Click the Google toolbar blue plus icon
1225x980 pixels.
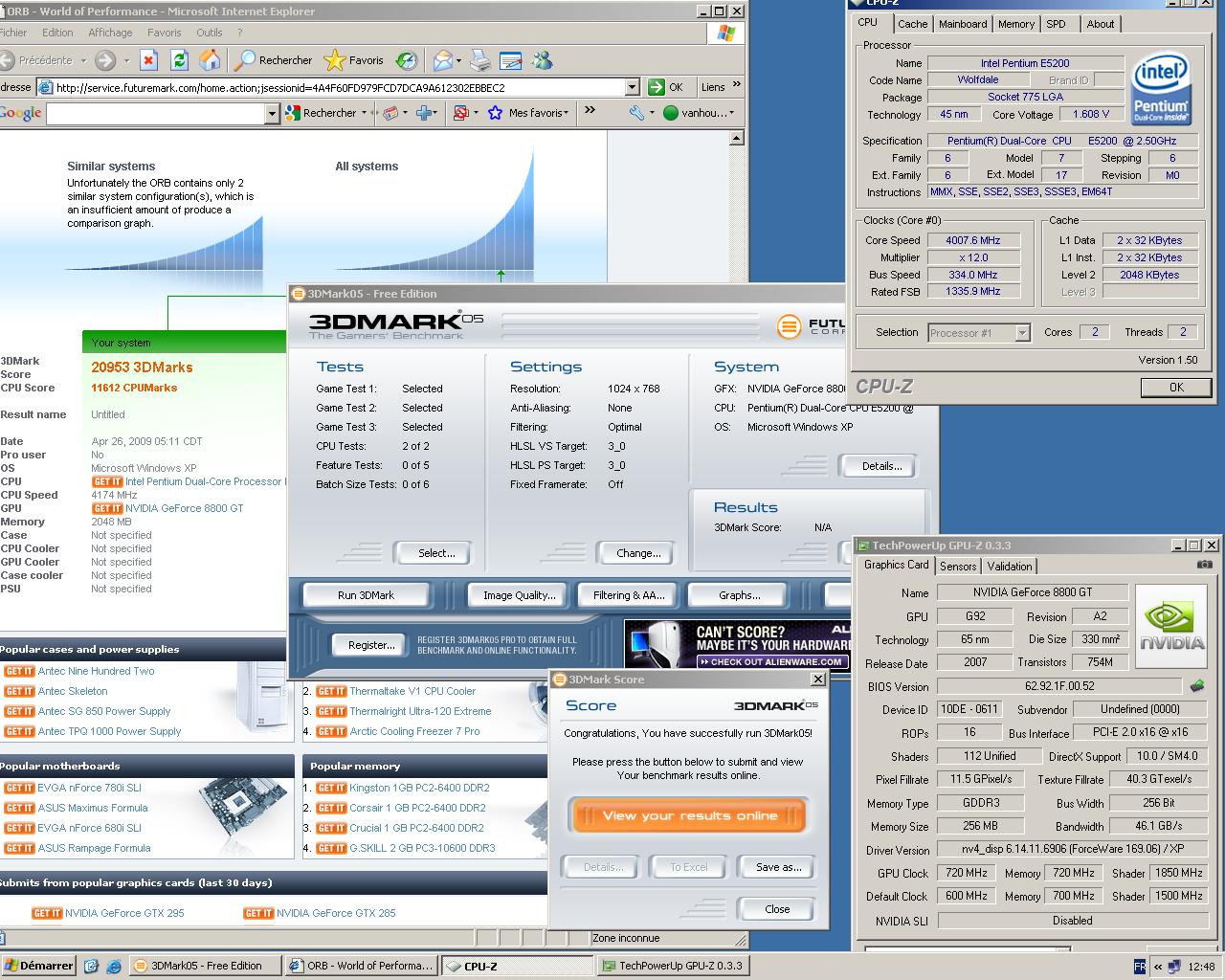(425, 113)
